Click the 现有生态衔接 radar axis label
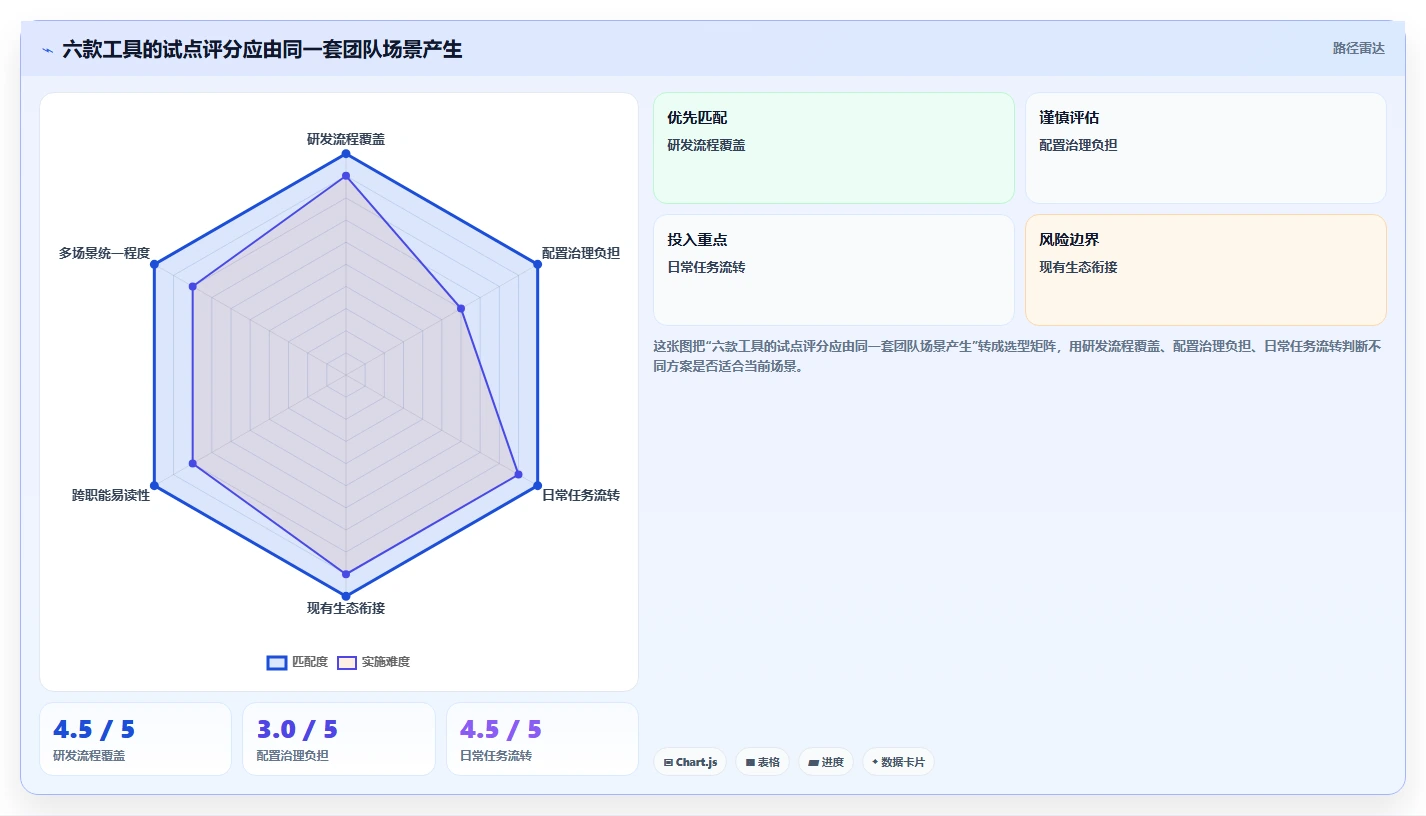This screenshot has width=1426, height=816. point(346,608)
